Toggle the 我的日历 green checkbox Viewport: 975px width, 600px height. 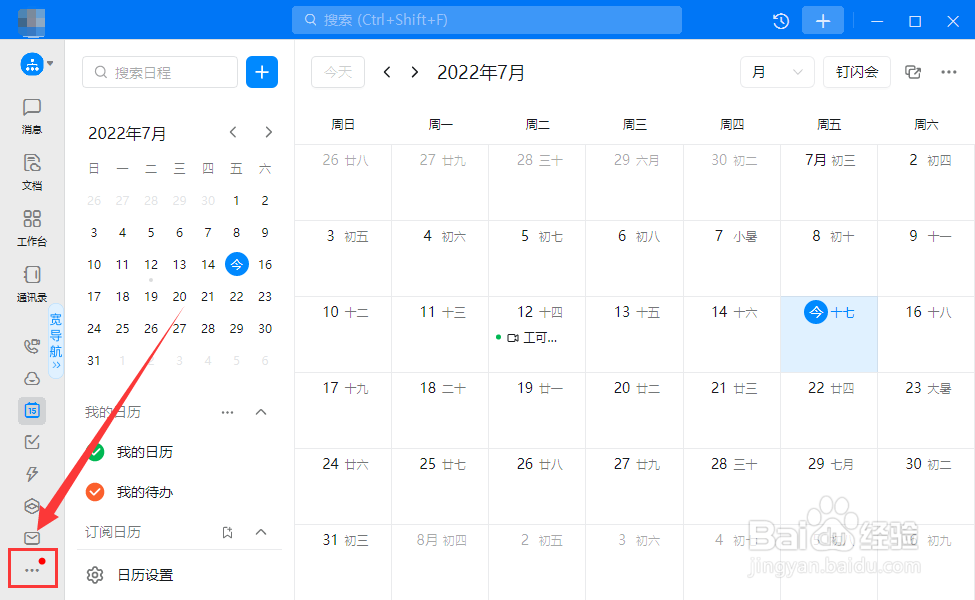(x=96, y=452)
